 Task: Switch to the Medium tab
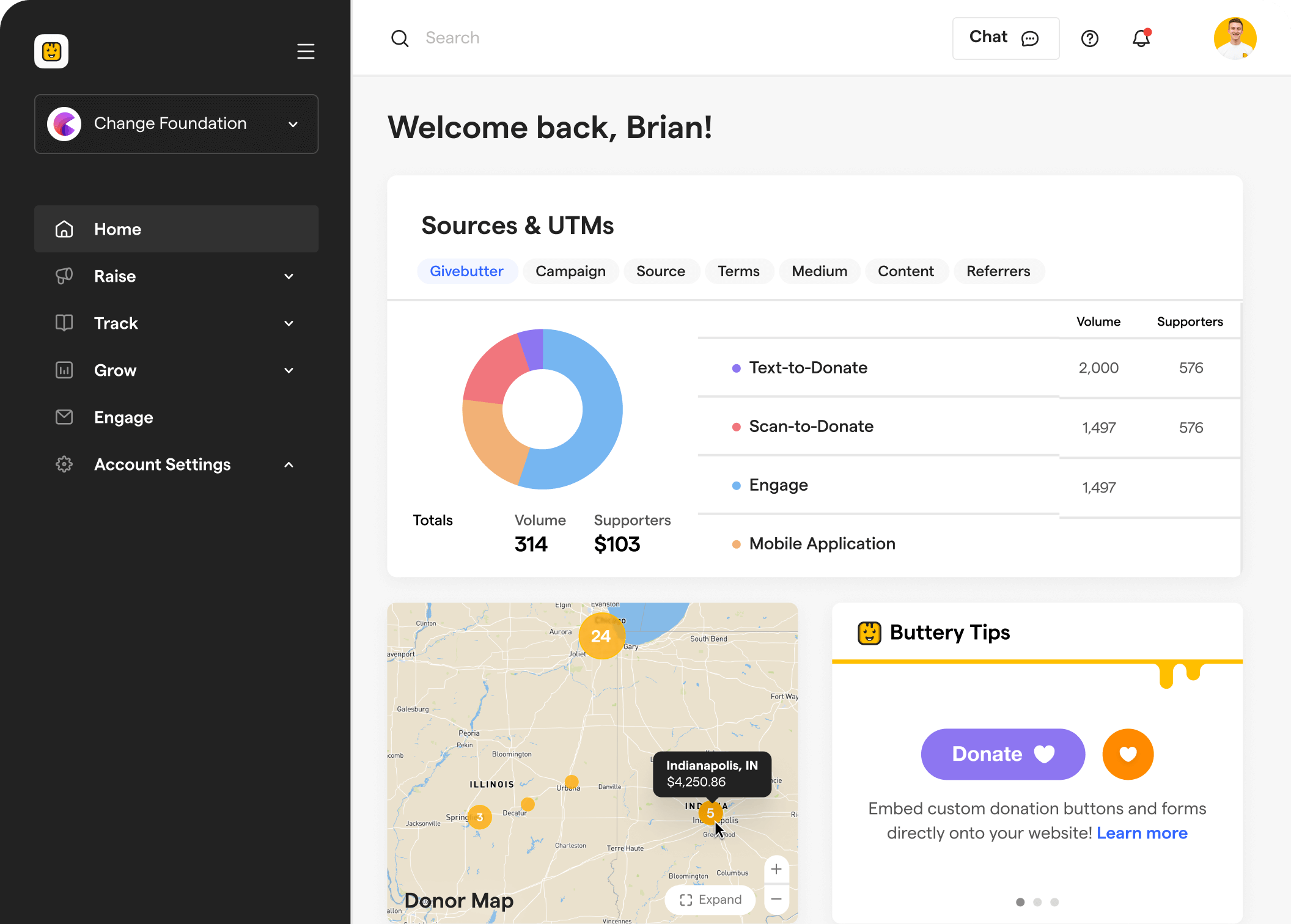pos(820,271)
